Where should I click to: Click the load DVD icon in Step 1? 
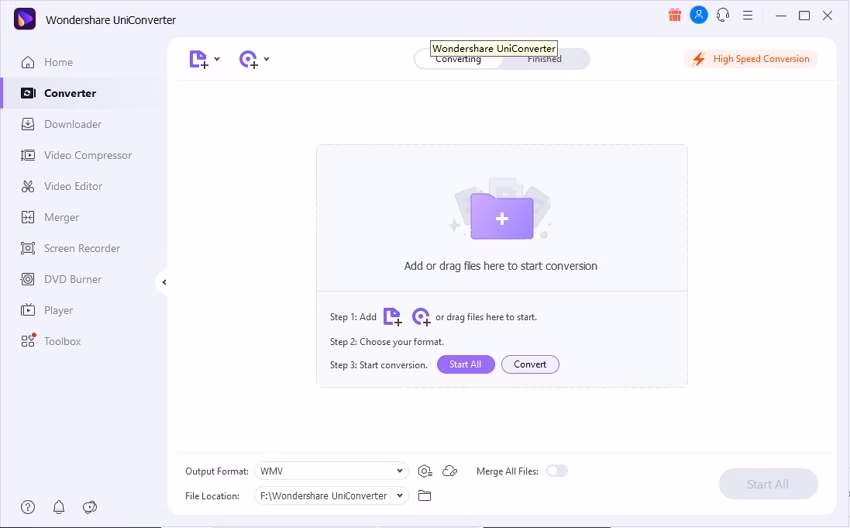(x=421, y=317)
